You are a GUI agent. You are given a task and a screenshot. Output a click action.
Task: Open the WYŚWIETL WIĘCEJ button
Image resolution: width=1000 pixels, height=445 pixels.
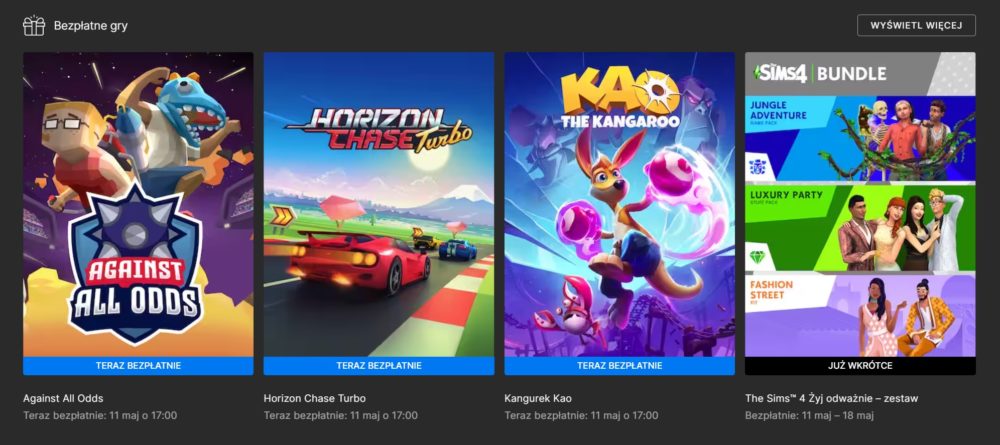point(916,26)
